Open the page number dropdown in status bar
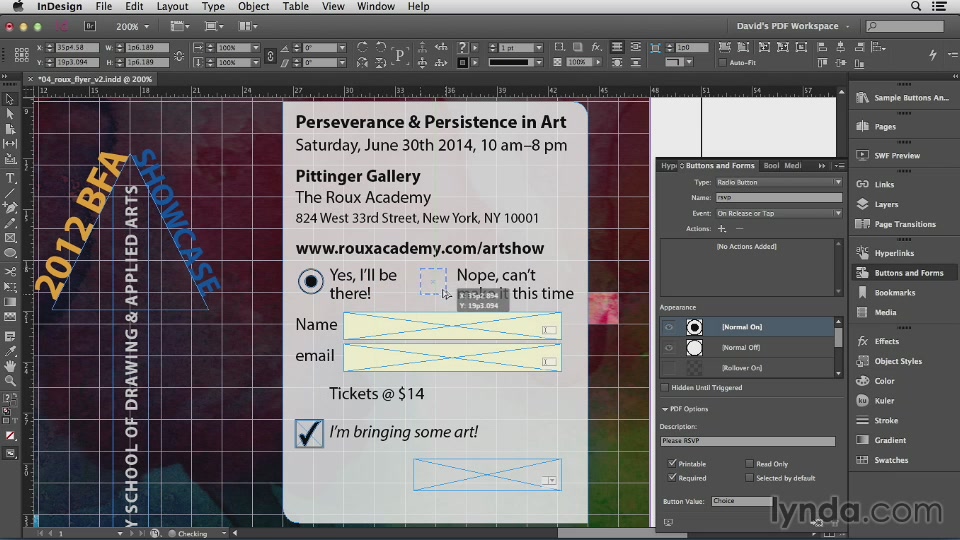 pos(120,533)
